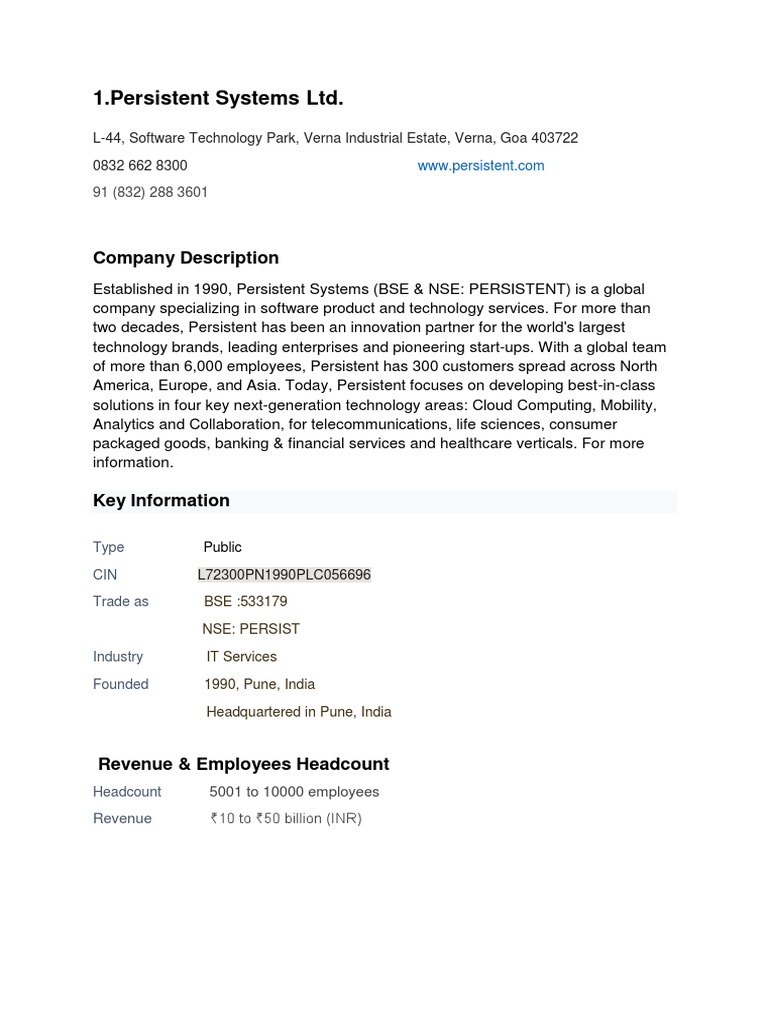The height and width of the screenshot is (1024, 768).
Task: Select the phone number 0832 662 8300
Action: (x=140, y=166)
